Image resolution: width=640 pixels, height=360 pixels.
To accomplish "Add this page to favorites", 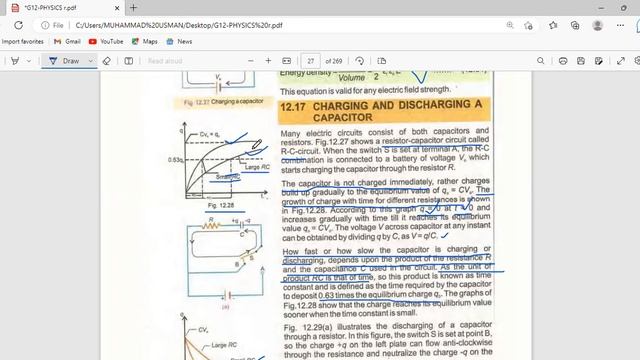I will tap(529, 25).
